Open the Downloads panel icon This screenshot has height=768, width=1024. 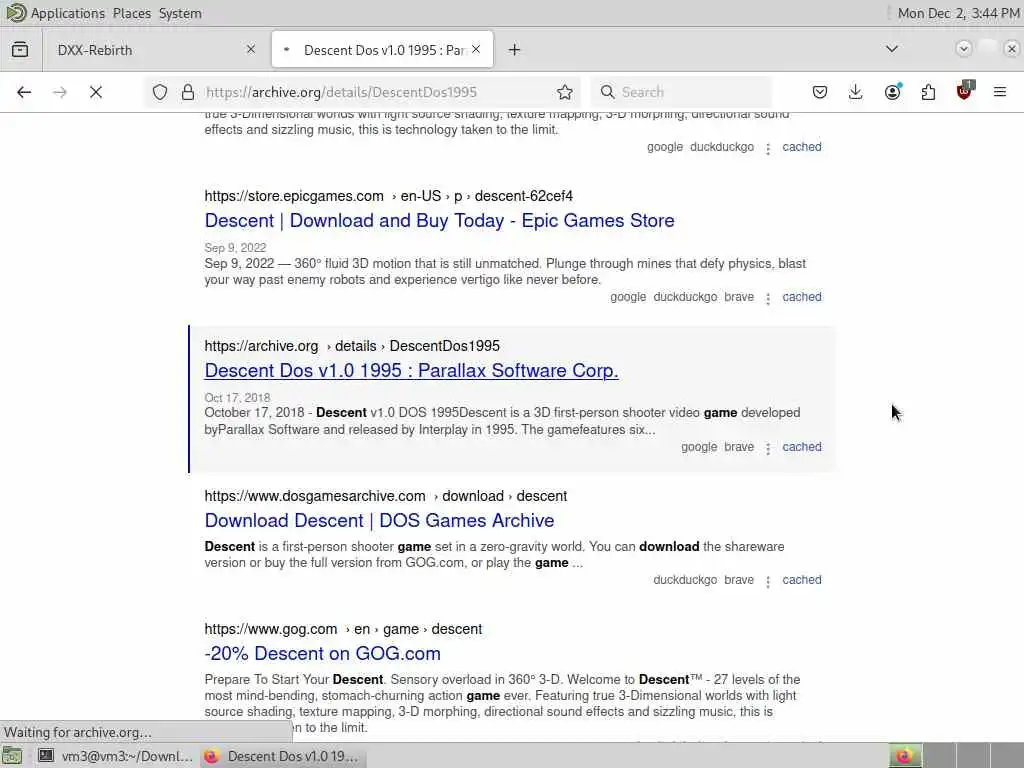tap(856, 92)
